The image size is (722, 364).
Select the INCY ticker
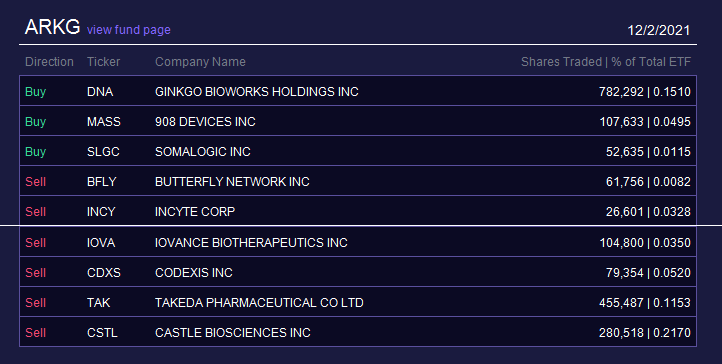pyautogui.click(x=101, y=211)
